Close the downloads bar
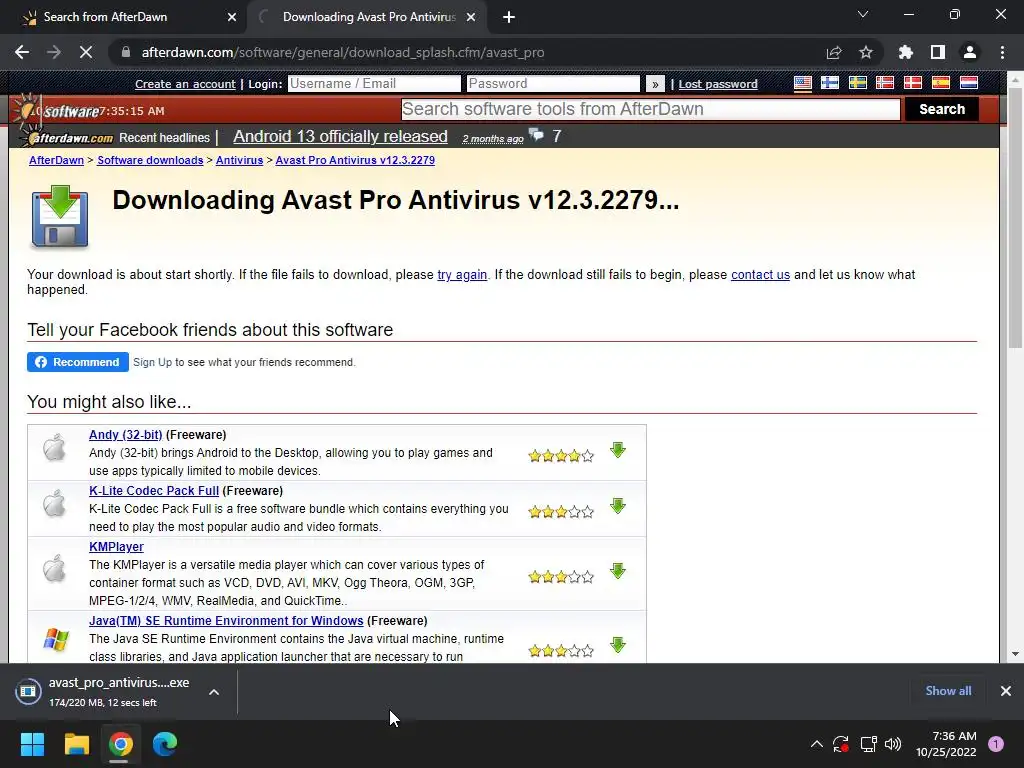Image resolution: width=1024 pixels, height=768 pixels. point(1006,691)
